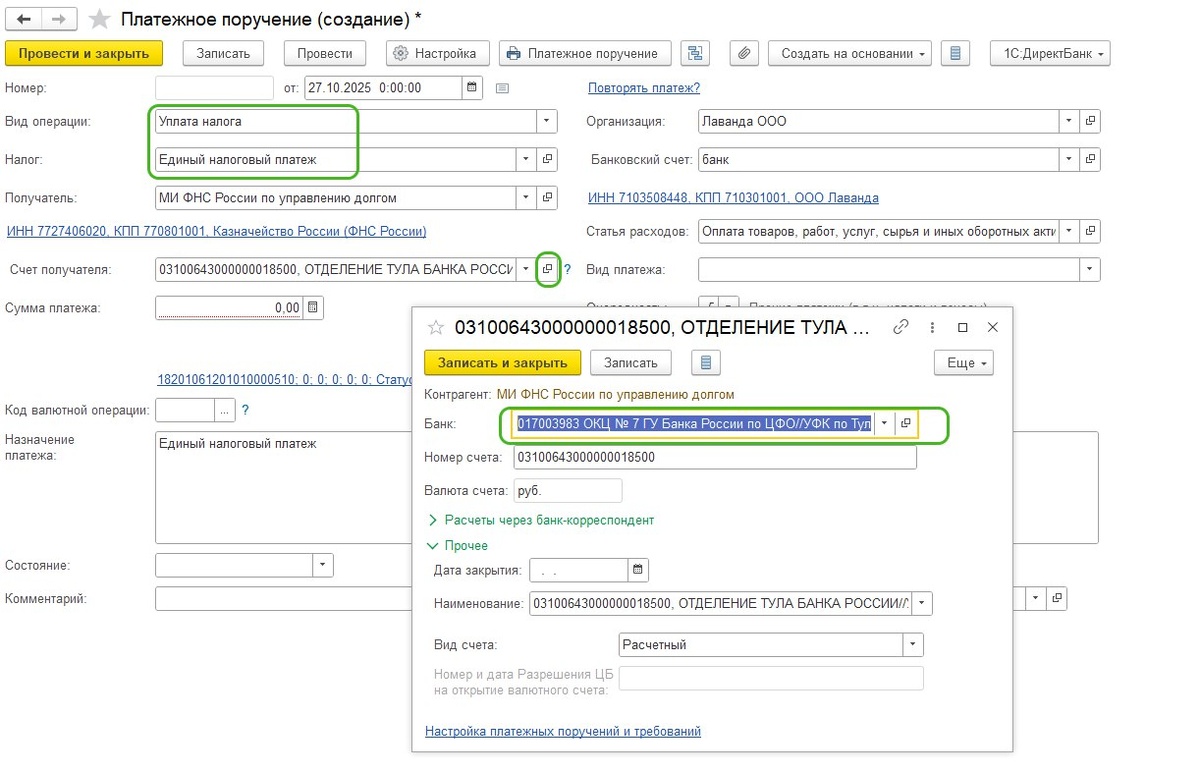
Task: Expand the Вид счета dropdown
Action: (x=912, y=645)
